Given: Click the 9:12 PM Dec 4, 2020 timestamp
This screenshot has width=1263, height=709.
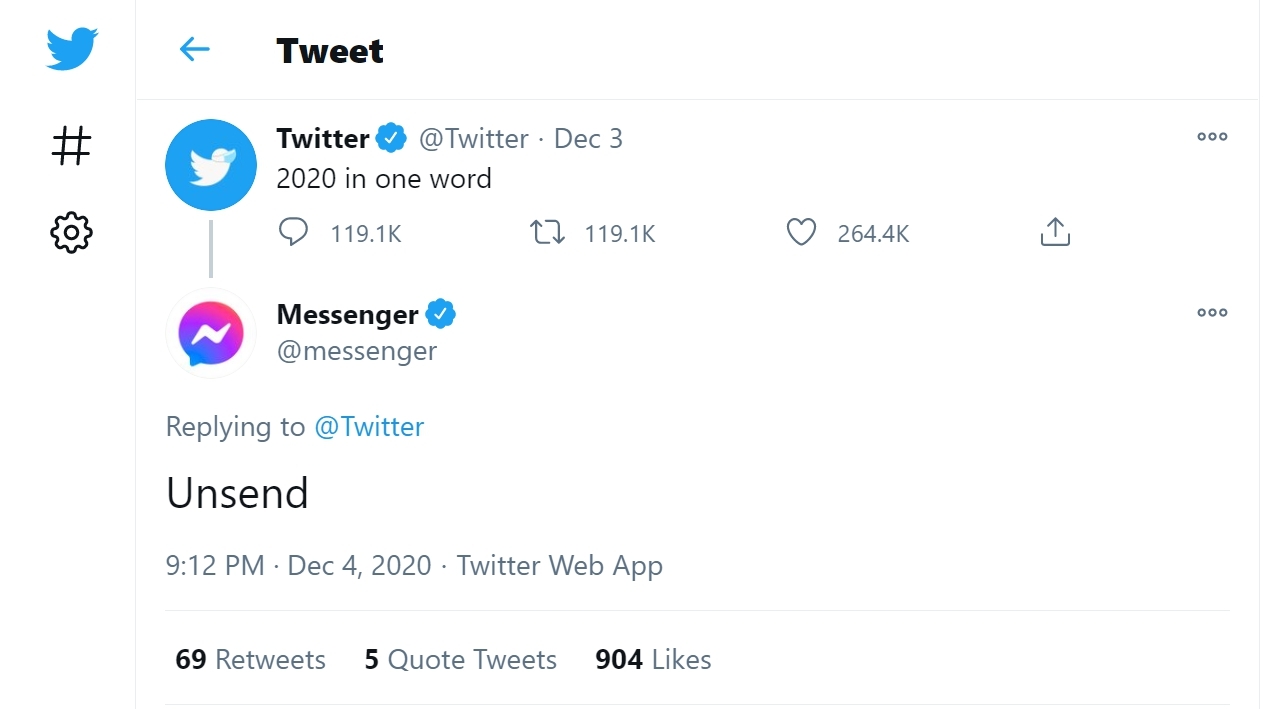Looking at the screenshot, I should 298,566.
